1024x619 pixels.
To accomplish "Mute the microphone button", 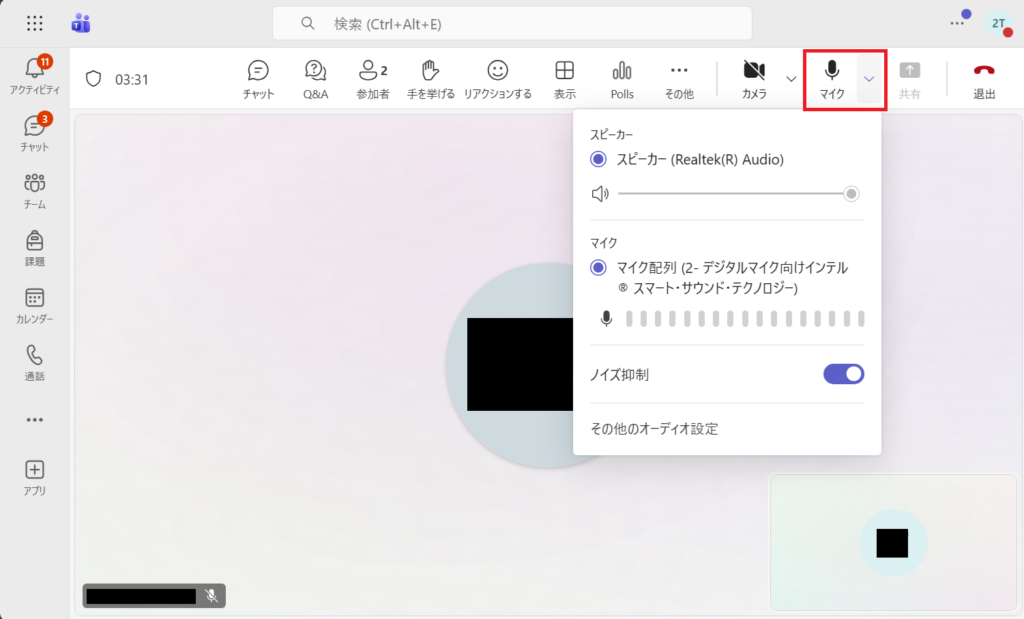I will tap(831, 79).
